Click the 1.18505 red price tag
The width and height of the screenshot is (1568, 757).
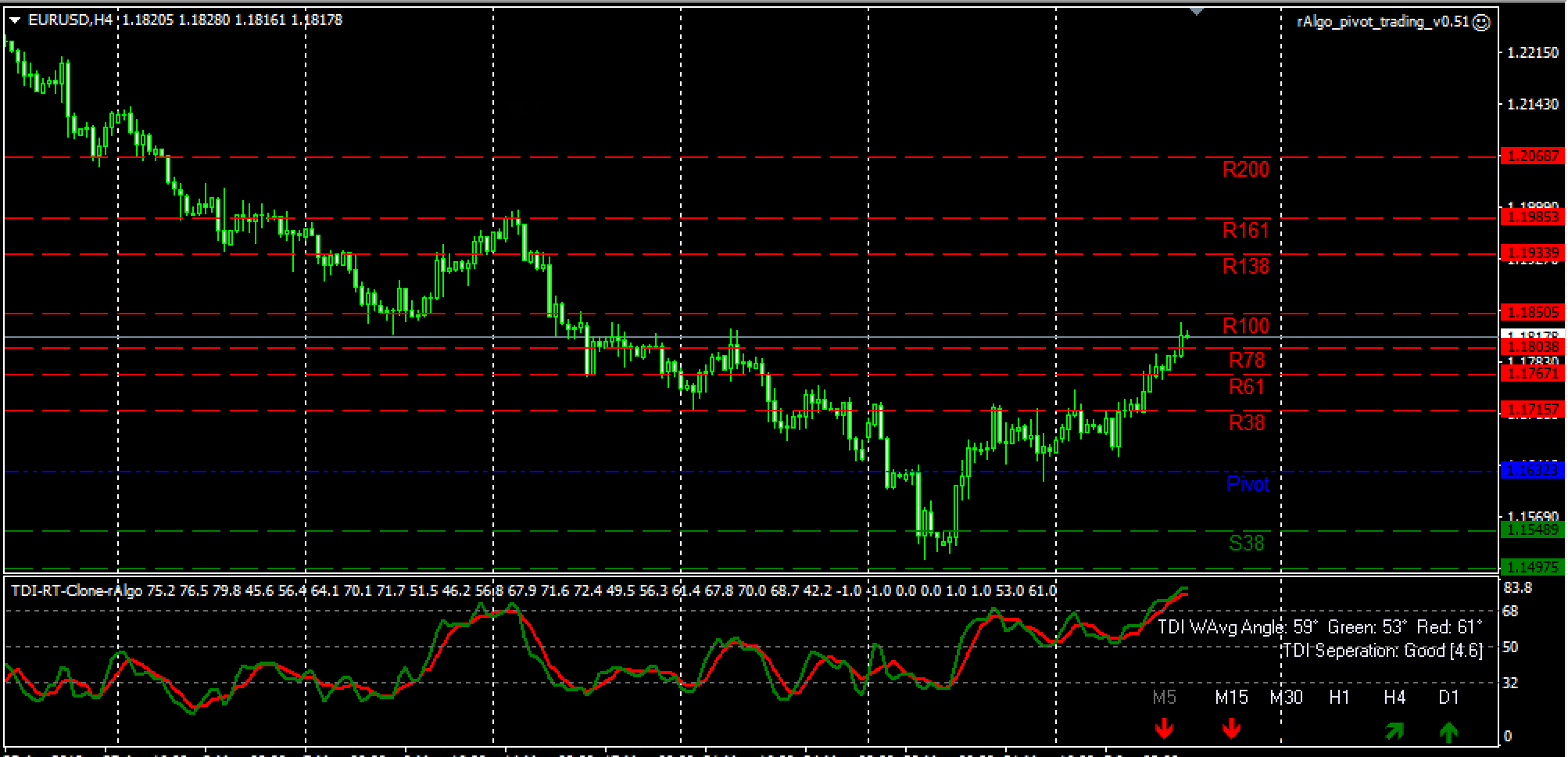[1533, 313]
